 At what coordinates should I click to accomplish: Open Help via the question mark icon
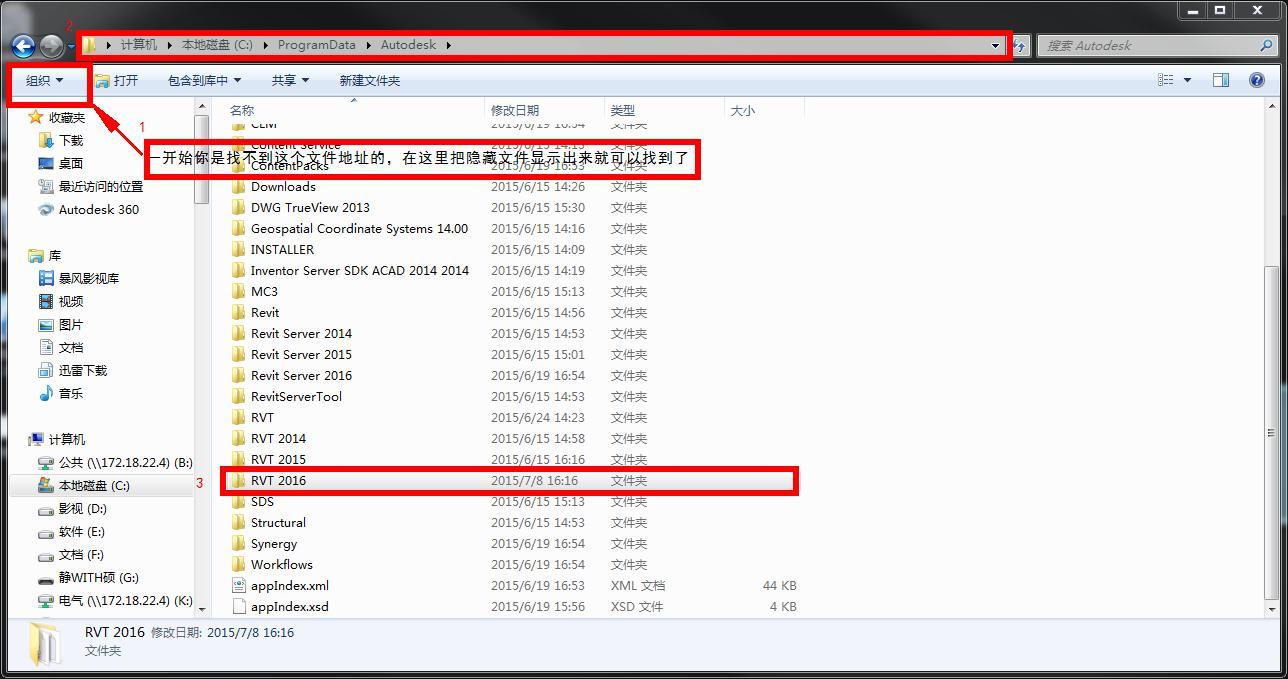tap(1257, 79)
